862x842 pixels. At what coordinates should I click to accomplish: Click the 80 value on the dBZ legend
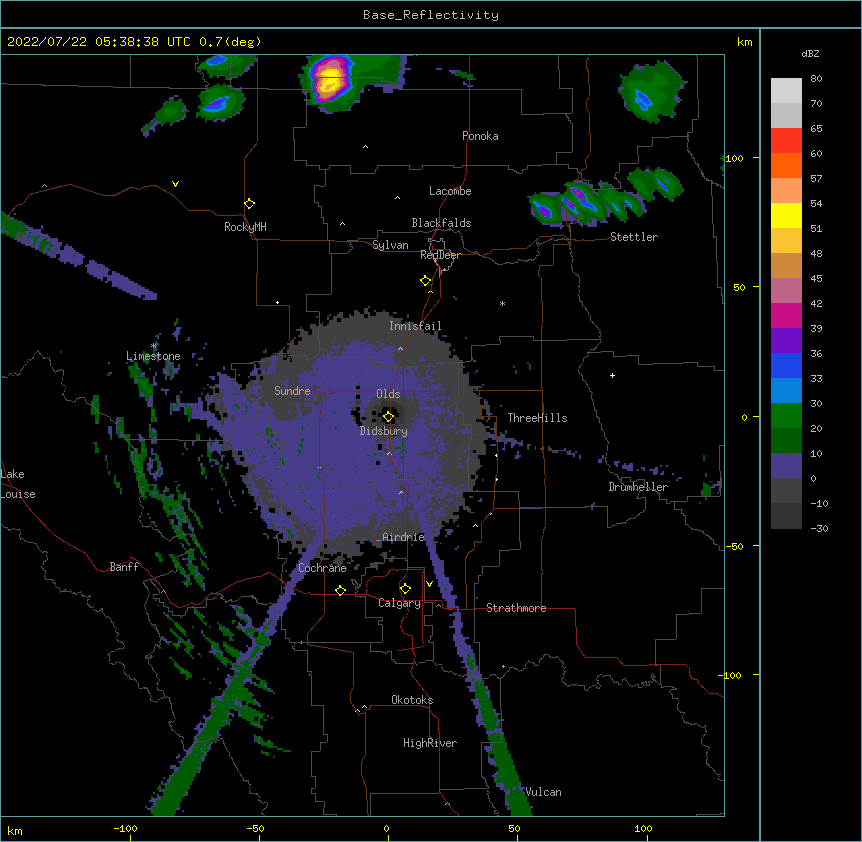816,79
